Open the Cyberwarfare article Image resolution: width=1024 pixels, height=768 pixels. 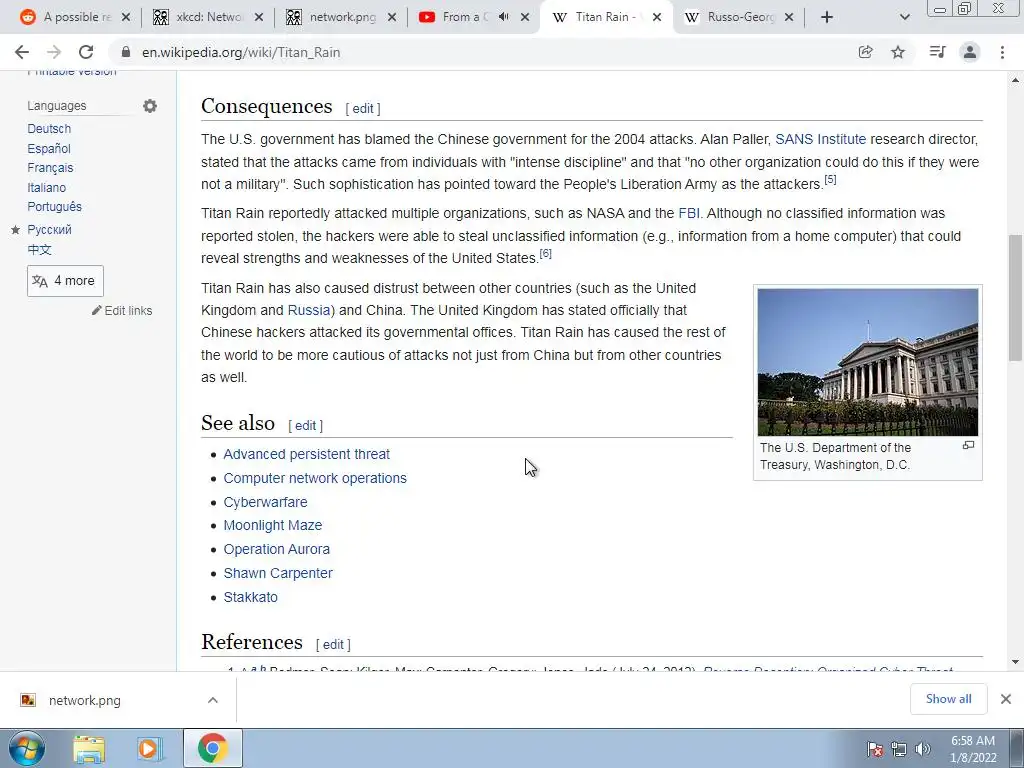tap(265, 502)
